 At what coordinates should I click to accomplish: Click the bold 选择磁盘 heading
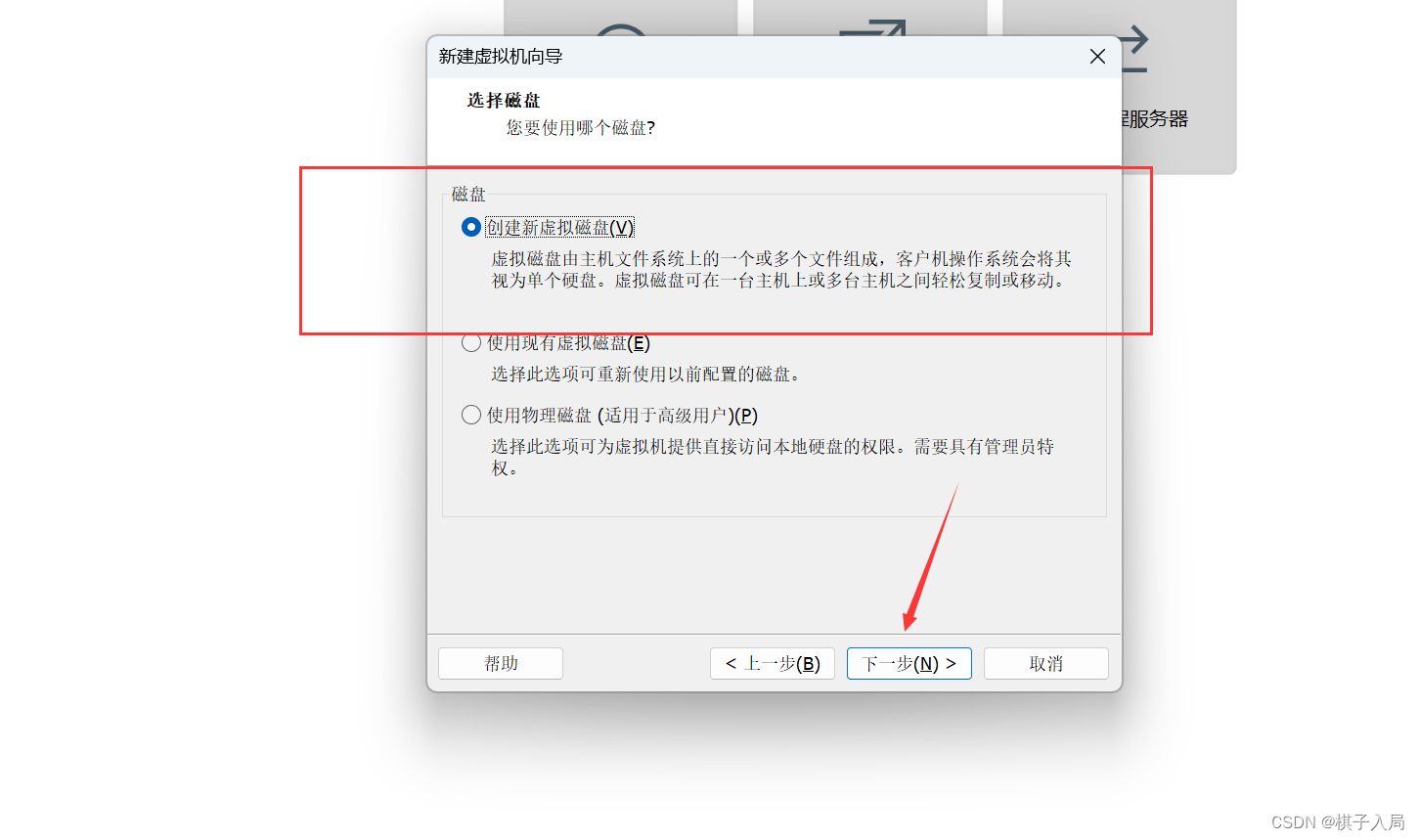click(504, 101)
